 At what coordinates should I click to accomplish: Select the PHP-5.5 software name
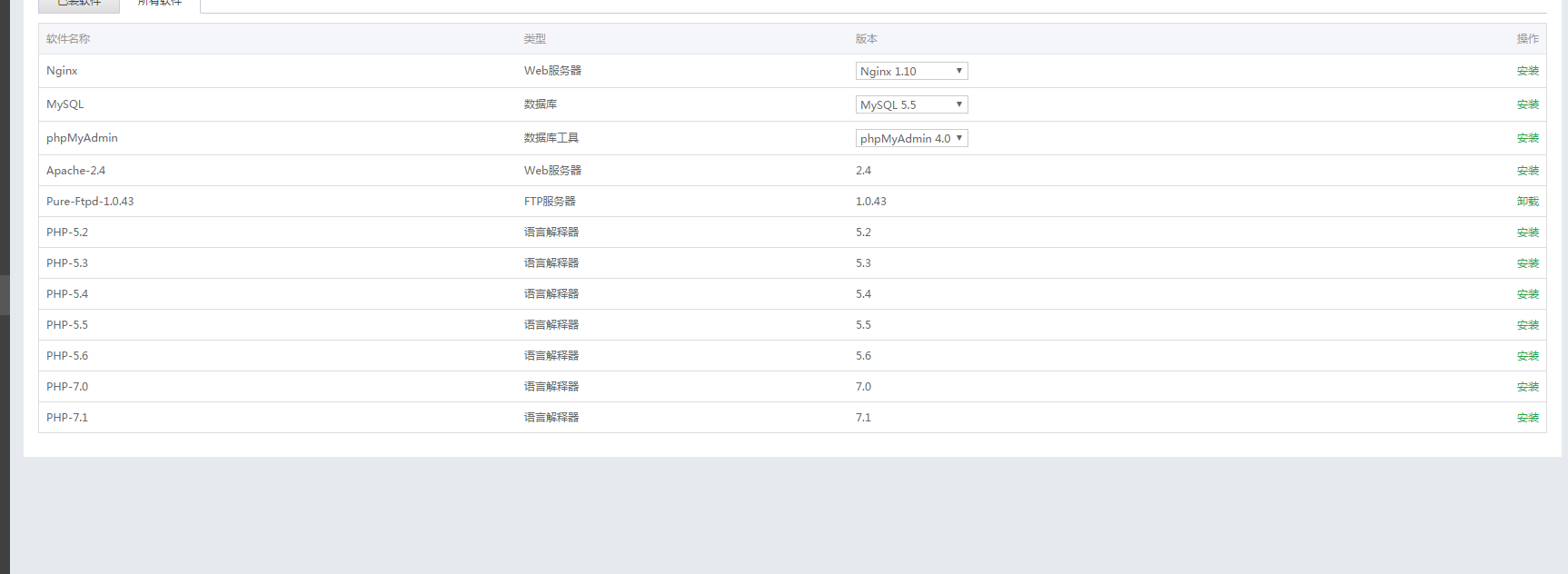67,325
